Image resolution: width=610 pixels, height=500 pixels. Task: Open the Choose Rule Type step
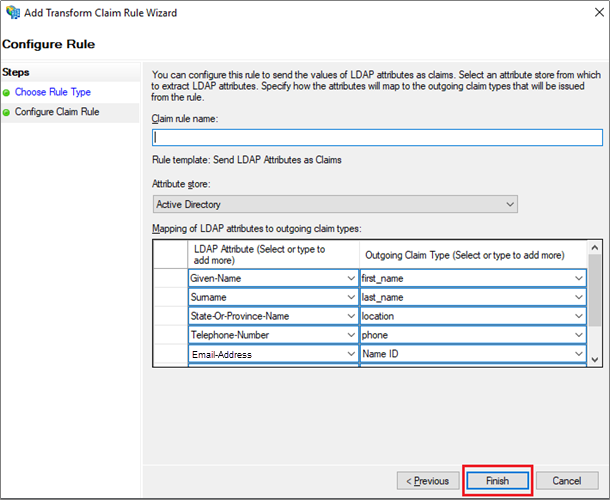53,92
